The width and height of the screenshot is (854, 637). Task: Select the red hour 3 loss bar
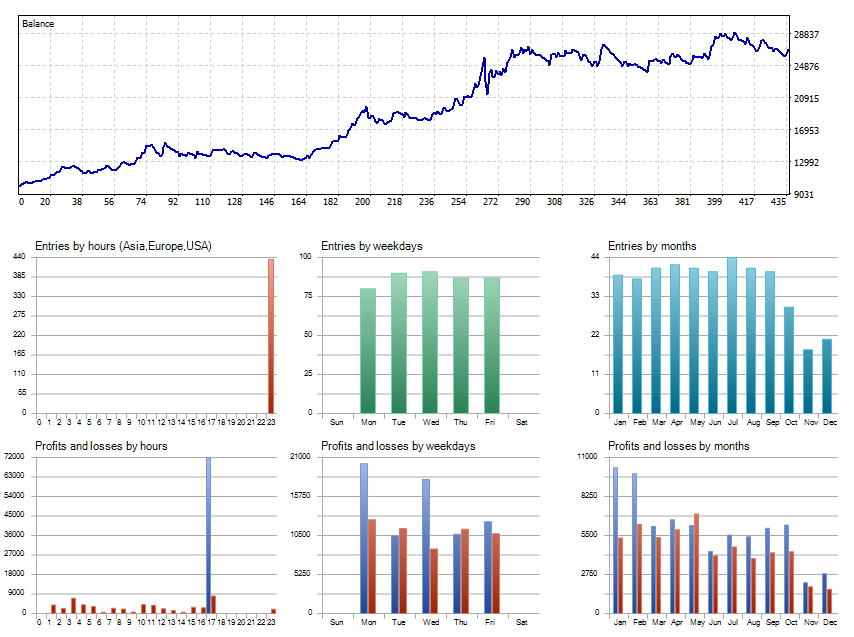pos(74,605)
